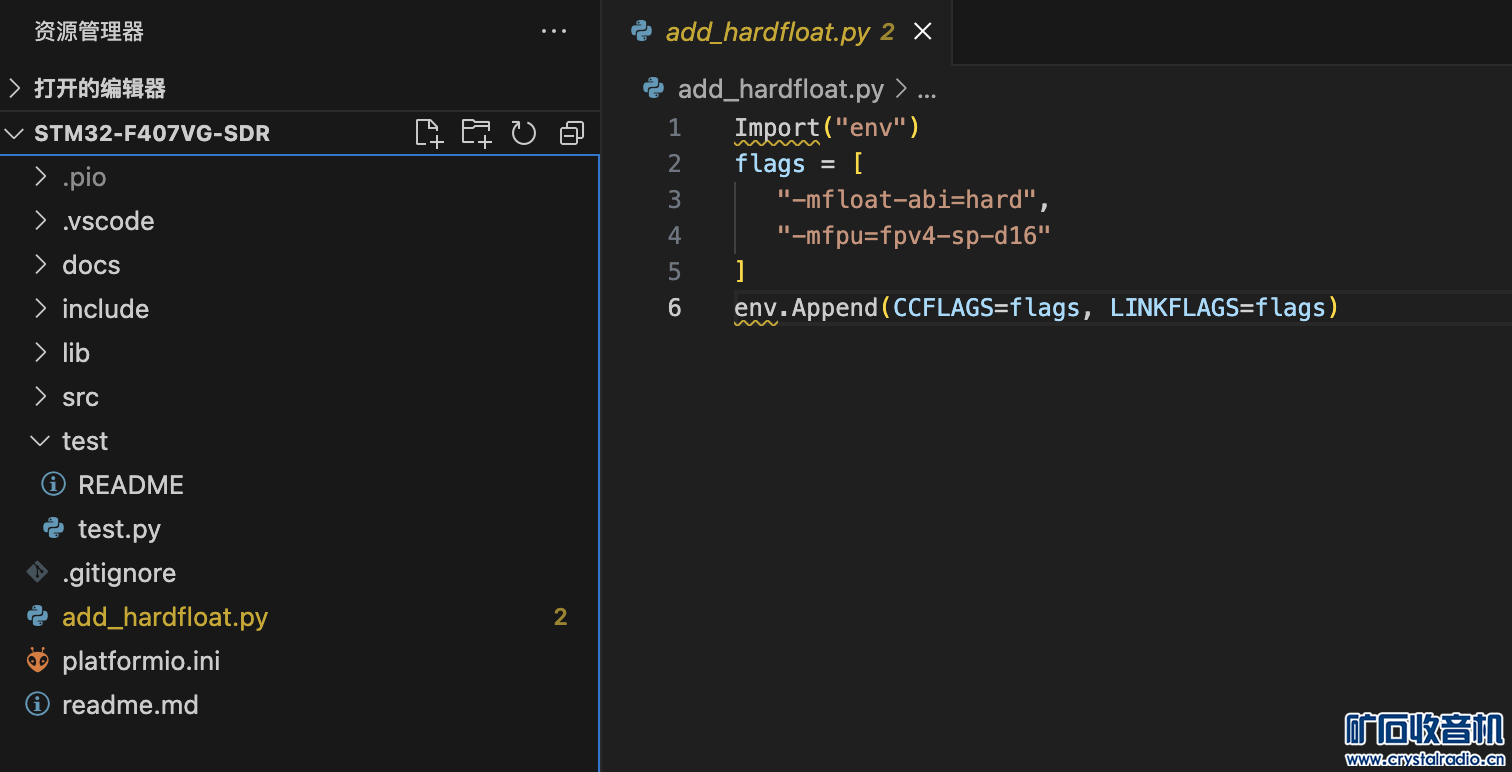Select add_hardfloat.py in the explorer tree
The height and width of the screenshot is (772, 1512).
pos(165,617)
